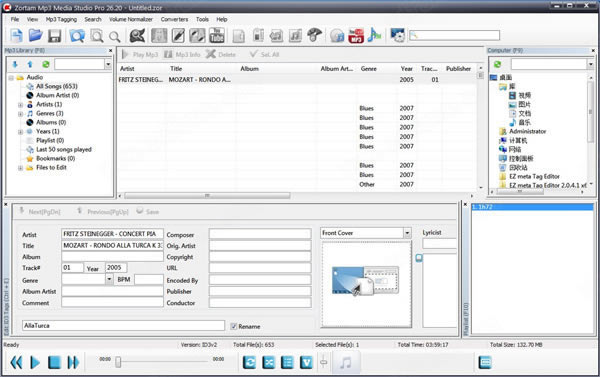Click the Open folder toolbar icon

35,36
